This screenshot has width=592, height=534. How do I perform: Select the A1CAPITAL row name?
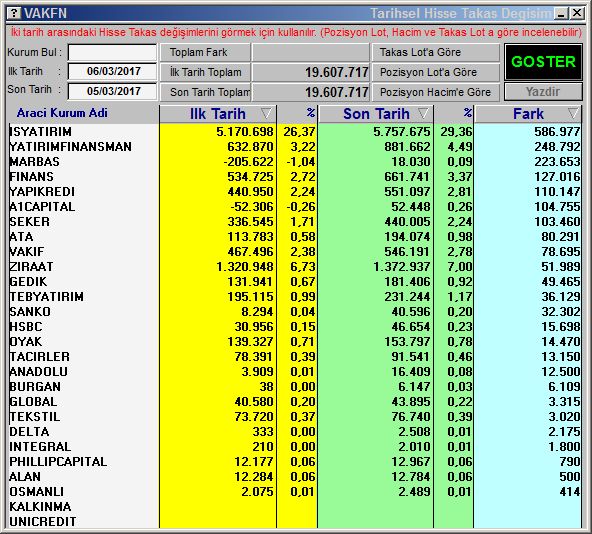(42, 207)
